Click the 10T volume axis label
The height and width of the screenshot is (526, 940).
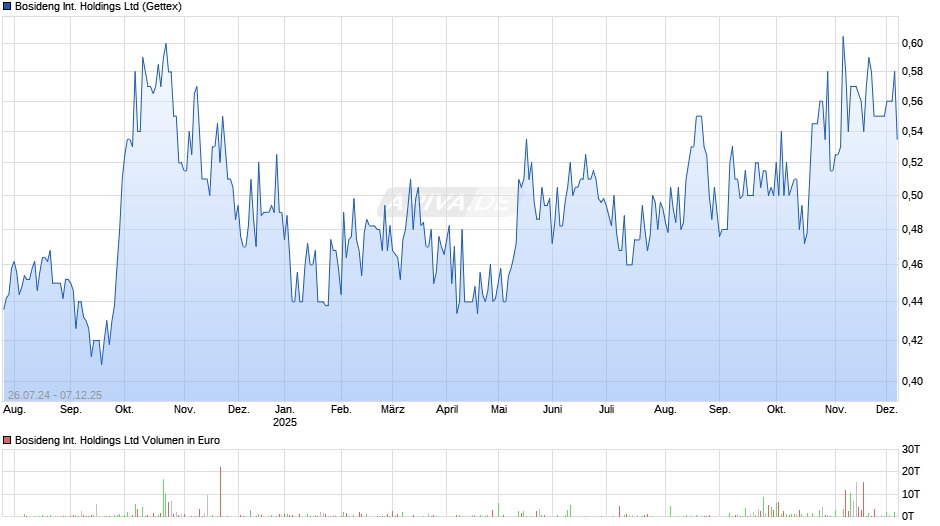point(911,494)
